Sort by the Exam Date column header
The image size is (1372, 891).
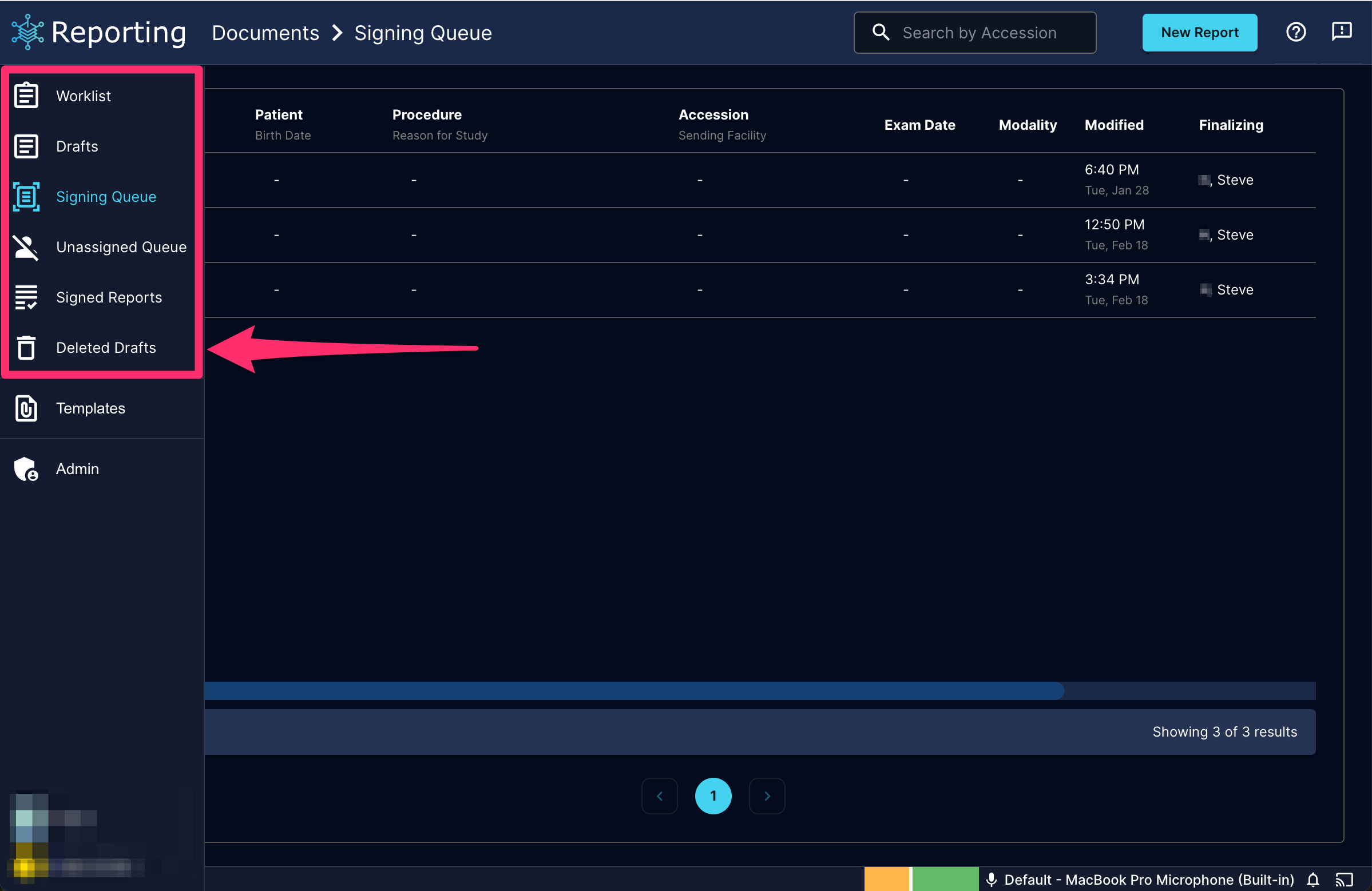coord(920,125)
